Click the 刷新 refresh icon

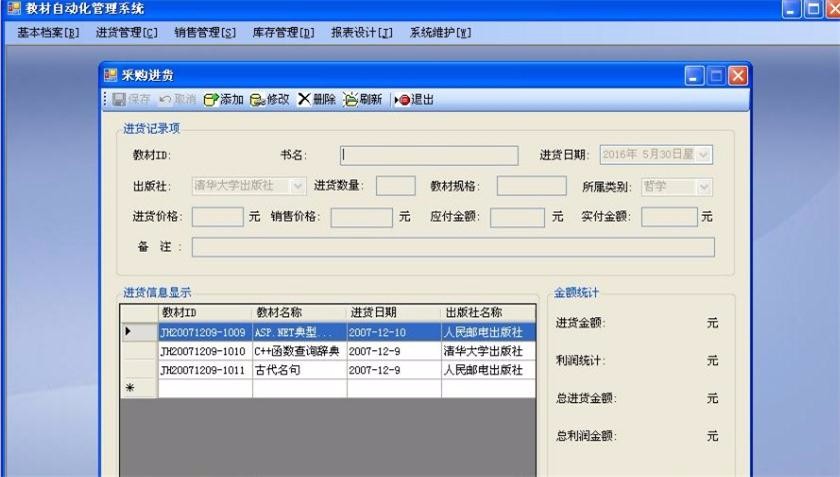click(x=350, y=99)
